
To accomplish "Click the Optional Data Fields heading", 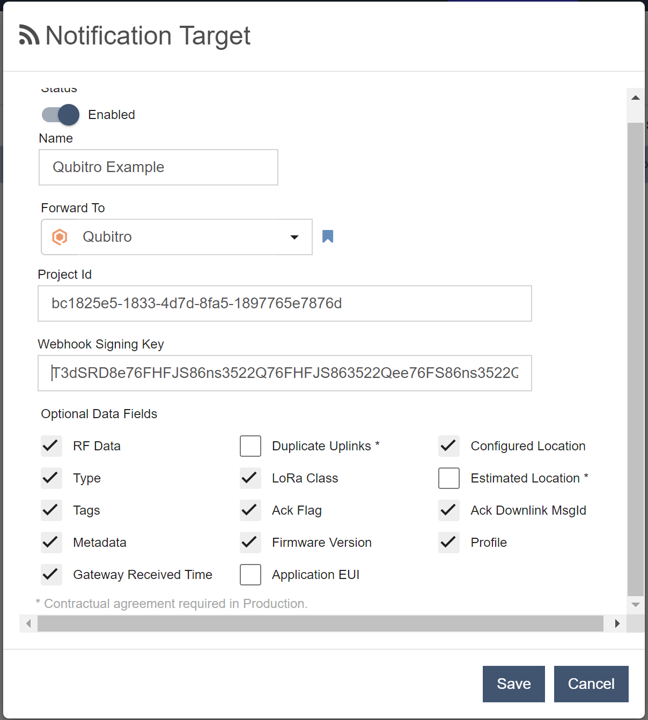I will tap(99, 414).
